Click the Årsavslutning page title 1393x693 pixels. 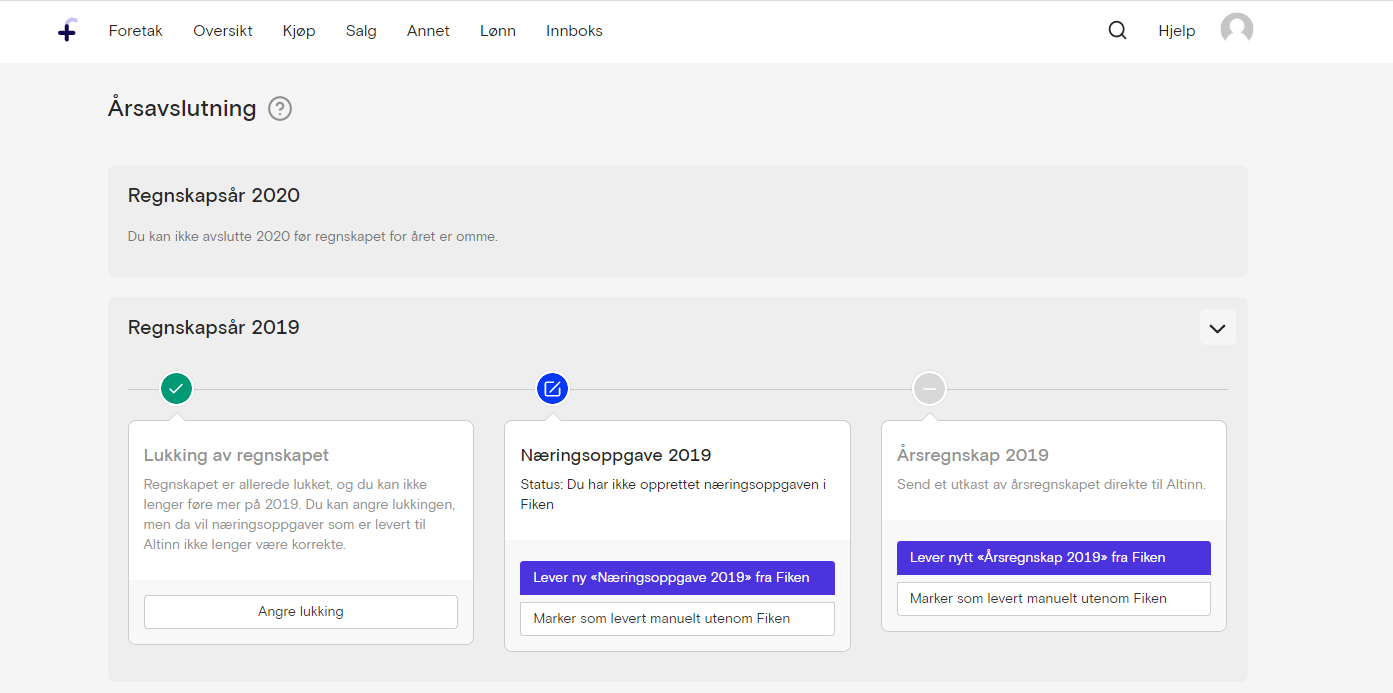[182, 108]
